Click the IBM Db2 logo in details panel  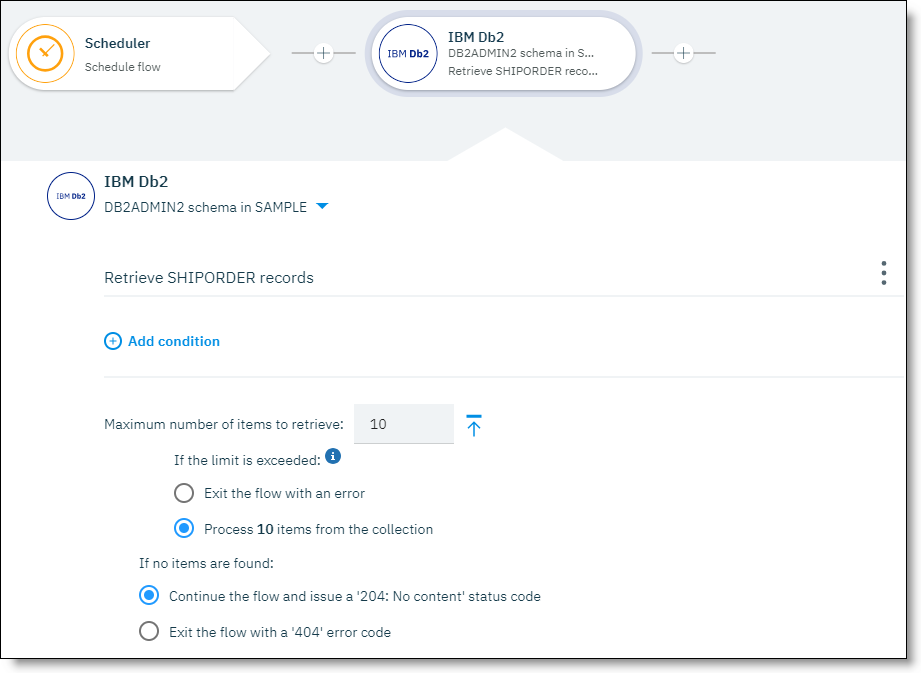tap(71, 196)
